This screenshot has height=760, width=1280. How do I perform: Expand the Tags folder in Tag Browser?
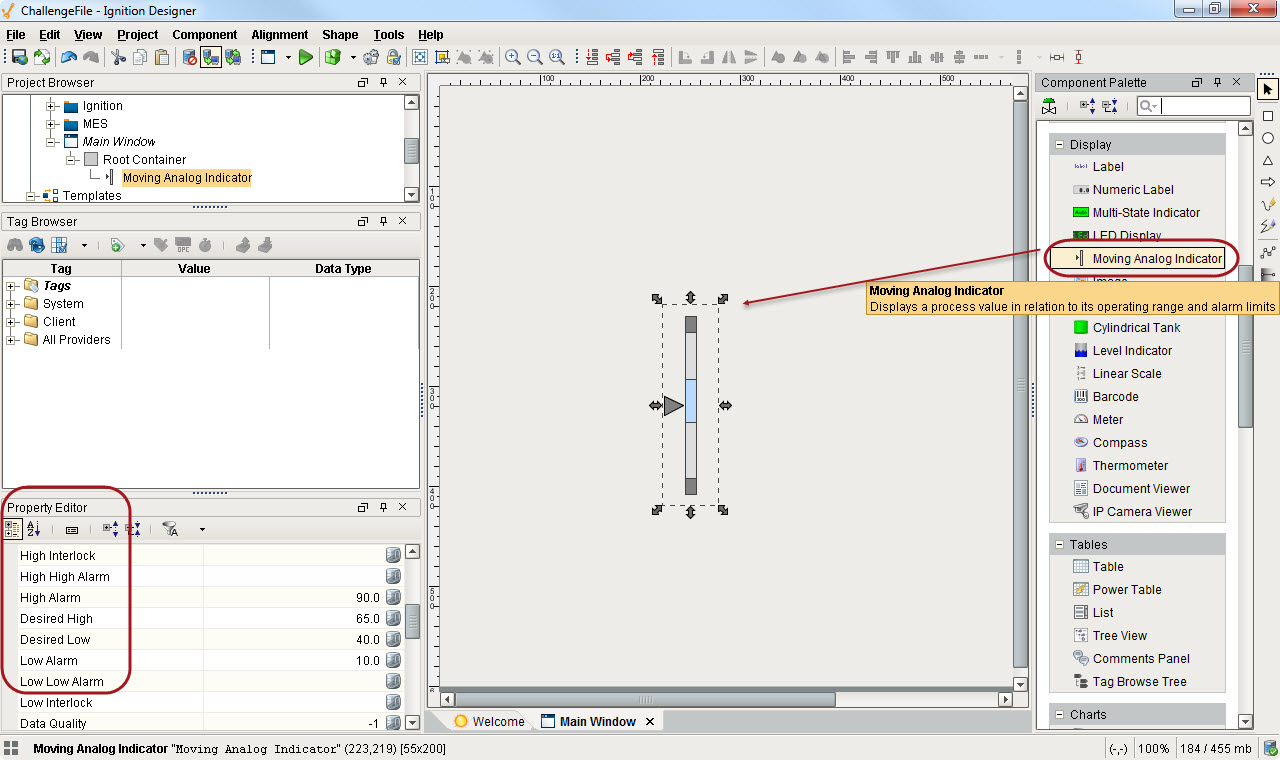pos(12,286)
